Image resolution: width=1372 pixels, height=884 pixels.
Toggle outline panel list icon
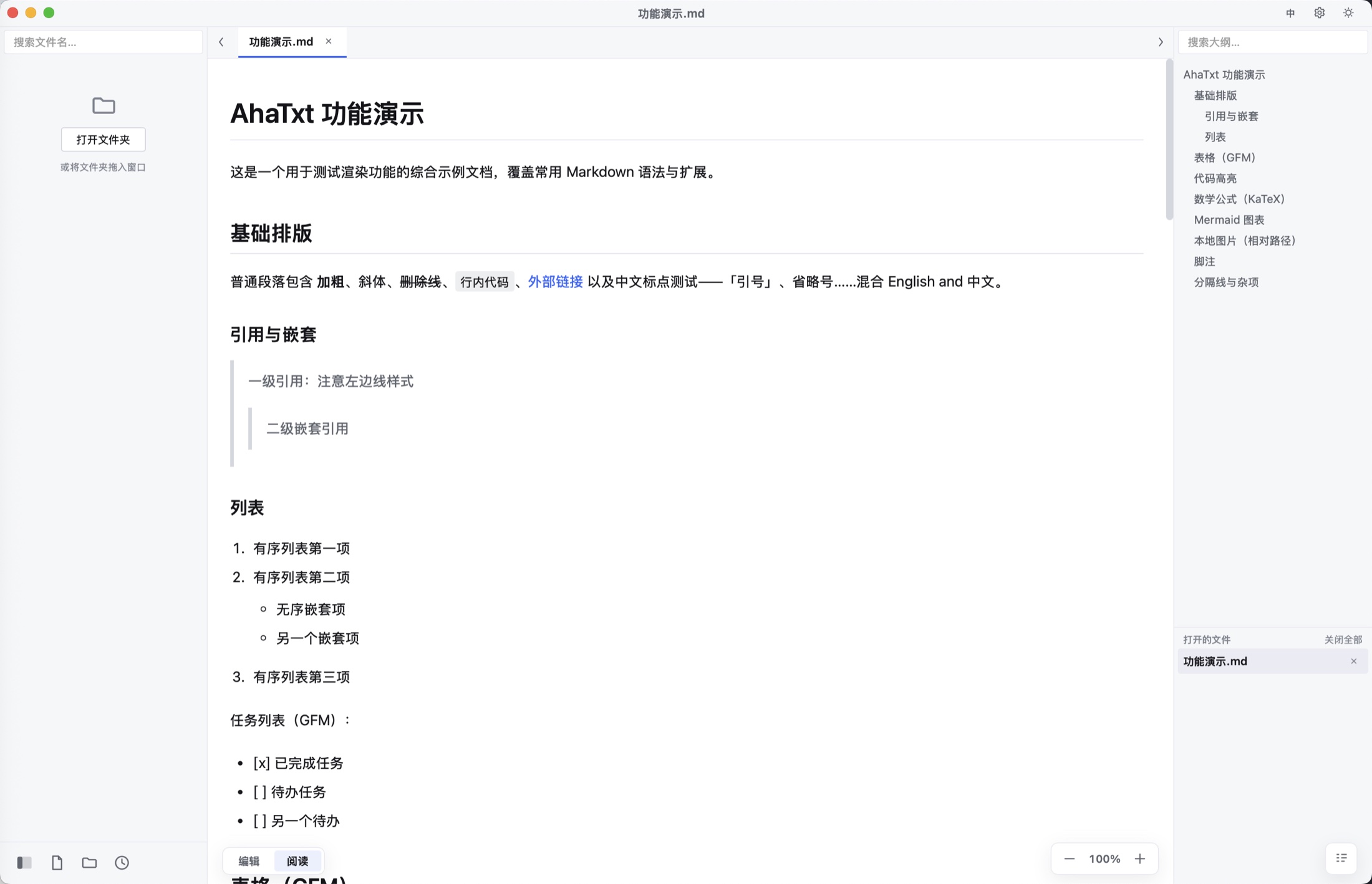1341,858
